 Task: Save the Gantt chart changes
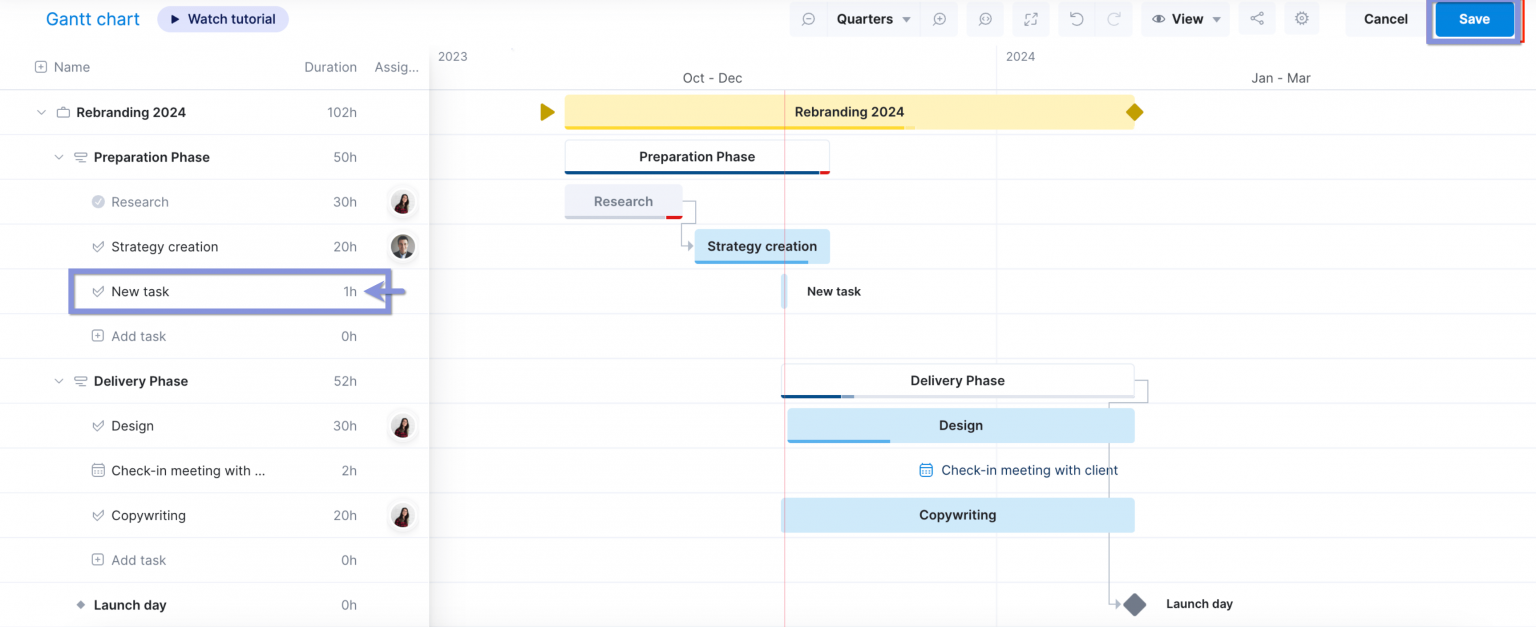click(x=1473, y=19)
